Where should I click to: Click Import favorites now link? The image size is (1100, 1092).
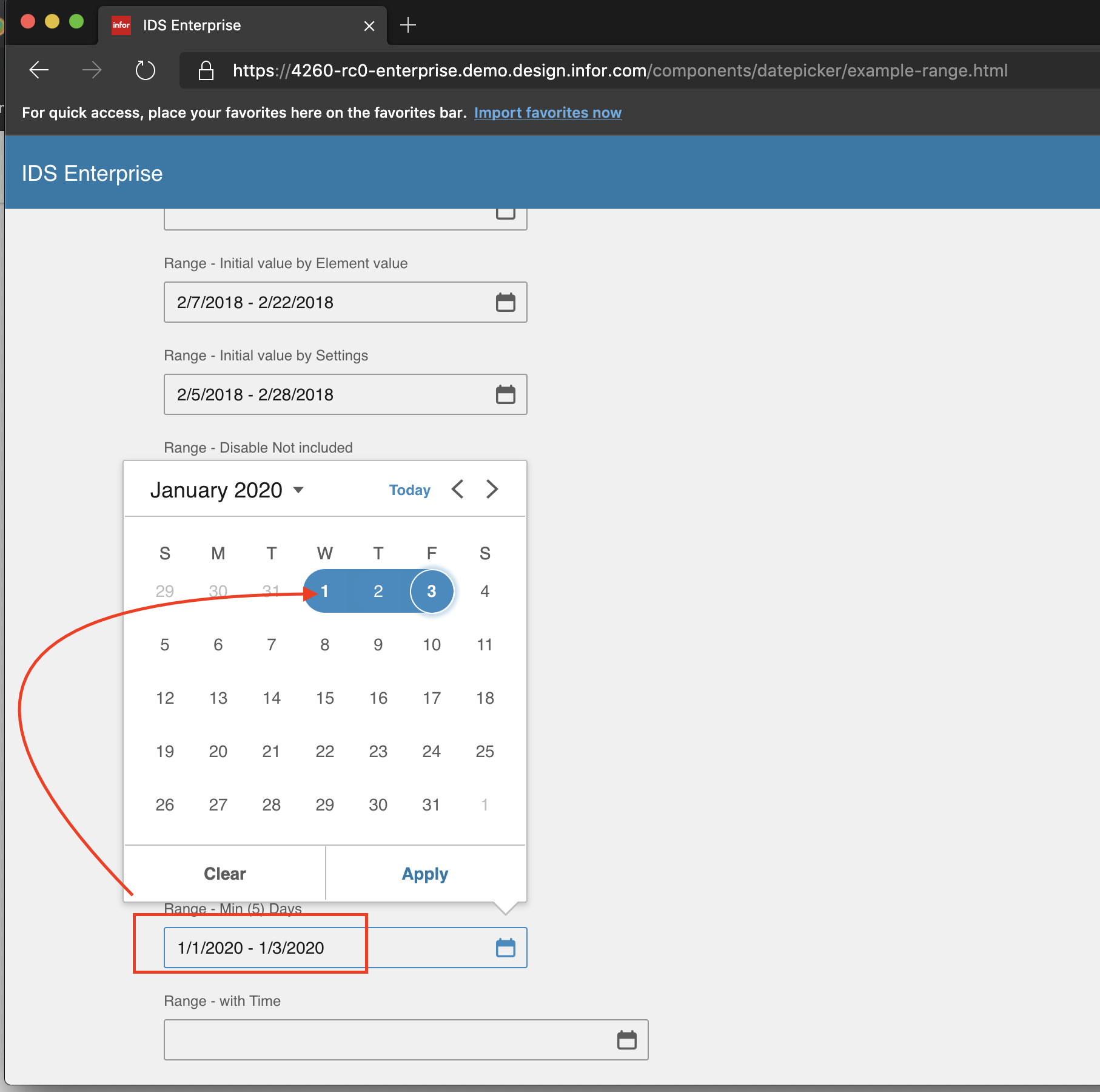(548, 113)
